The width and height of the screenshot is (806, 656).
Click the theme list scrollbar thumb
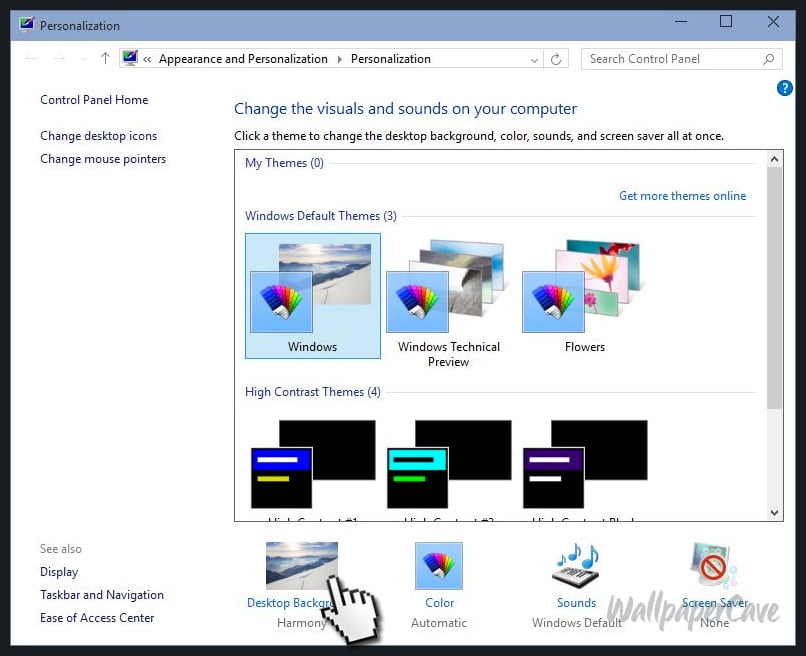(x=775, y=288)
